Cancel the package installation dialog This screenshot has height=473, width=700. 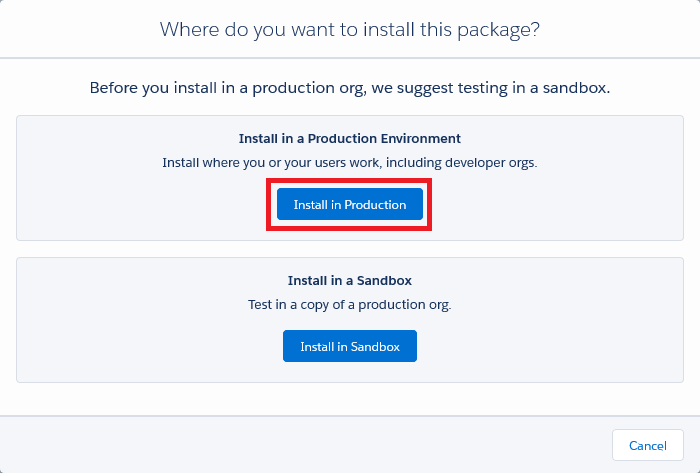click(647, 445)
